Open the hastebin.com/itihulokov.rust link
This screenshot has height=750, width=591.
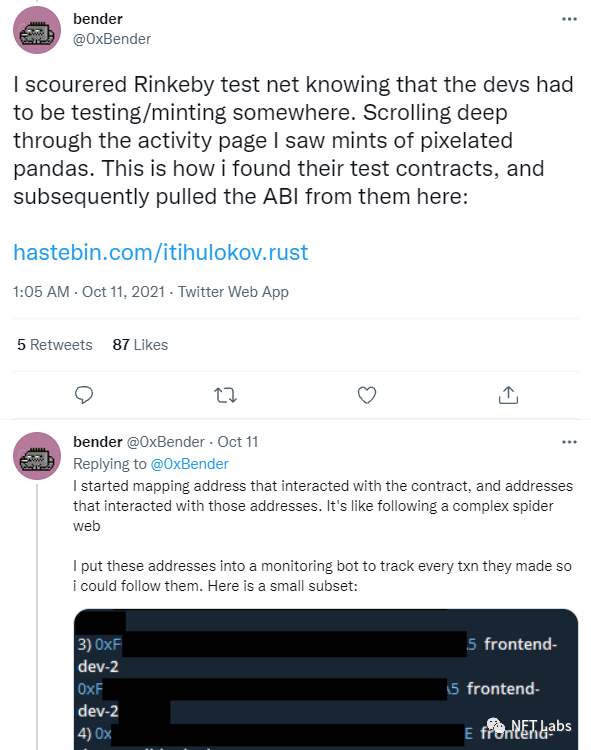coord(161,253)
